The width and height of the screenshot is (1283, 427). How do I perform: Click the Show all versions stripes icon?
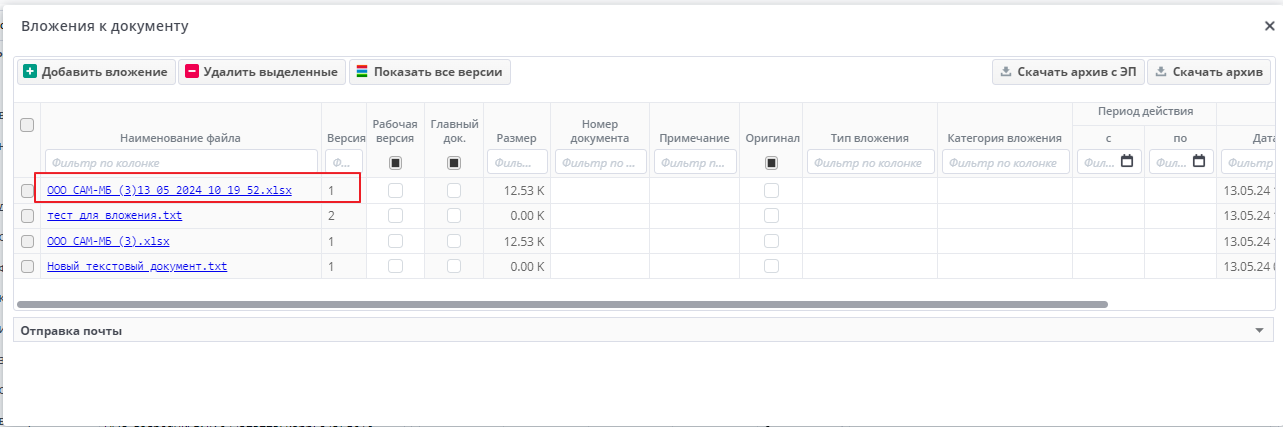[362, 72]
